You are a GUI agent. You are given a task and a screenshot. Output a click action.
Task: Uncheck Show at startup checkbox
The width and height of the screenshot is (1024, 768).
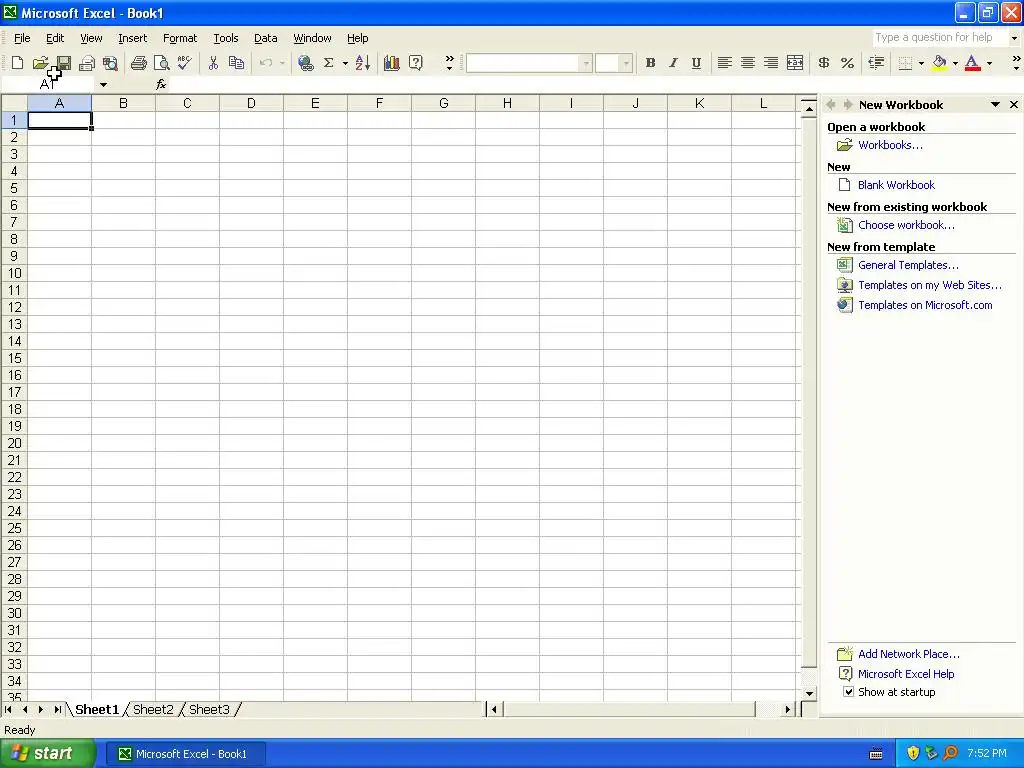[x=848, y=692]
